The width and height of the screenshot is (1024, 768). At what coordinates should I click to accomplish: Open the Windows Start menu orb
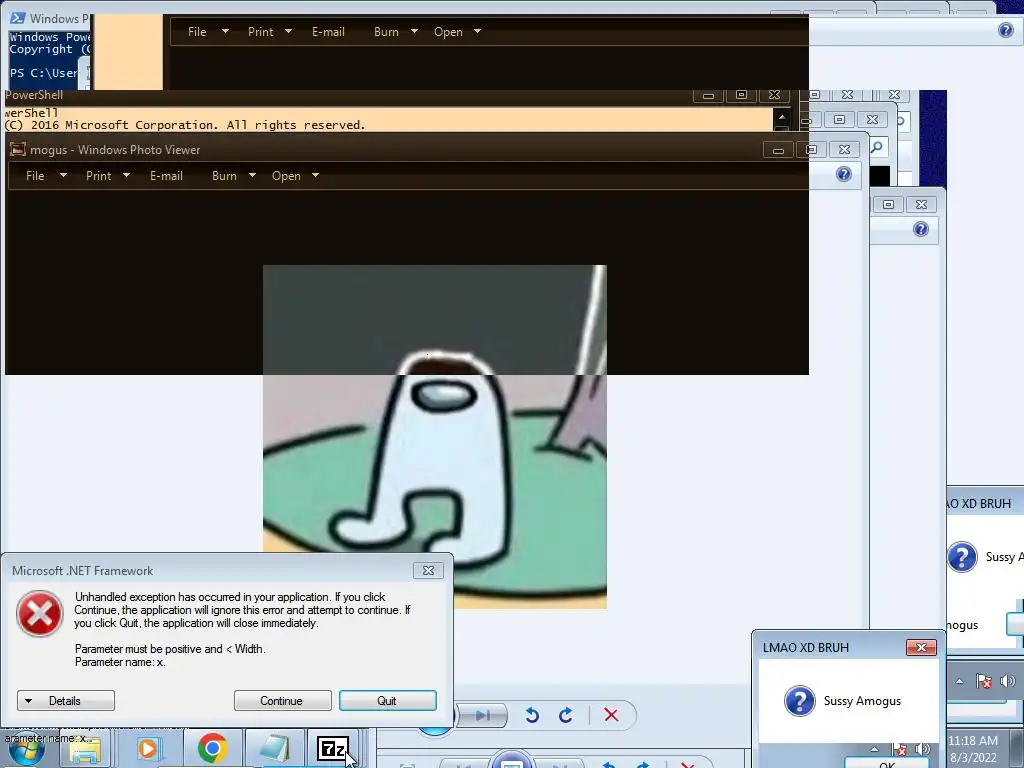point(26,752)
